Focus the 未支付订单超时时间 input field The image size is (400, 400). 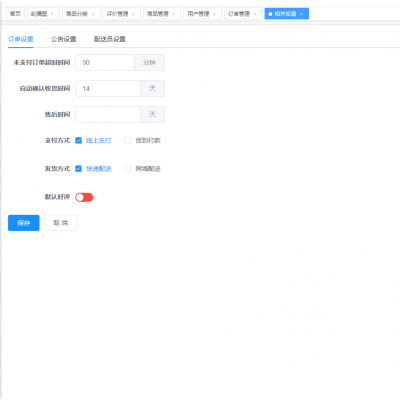(x=104, y=62)
